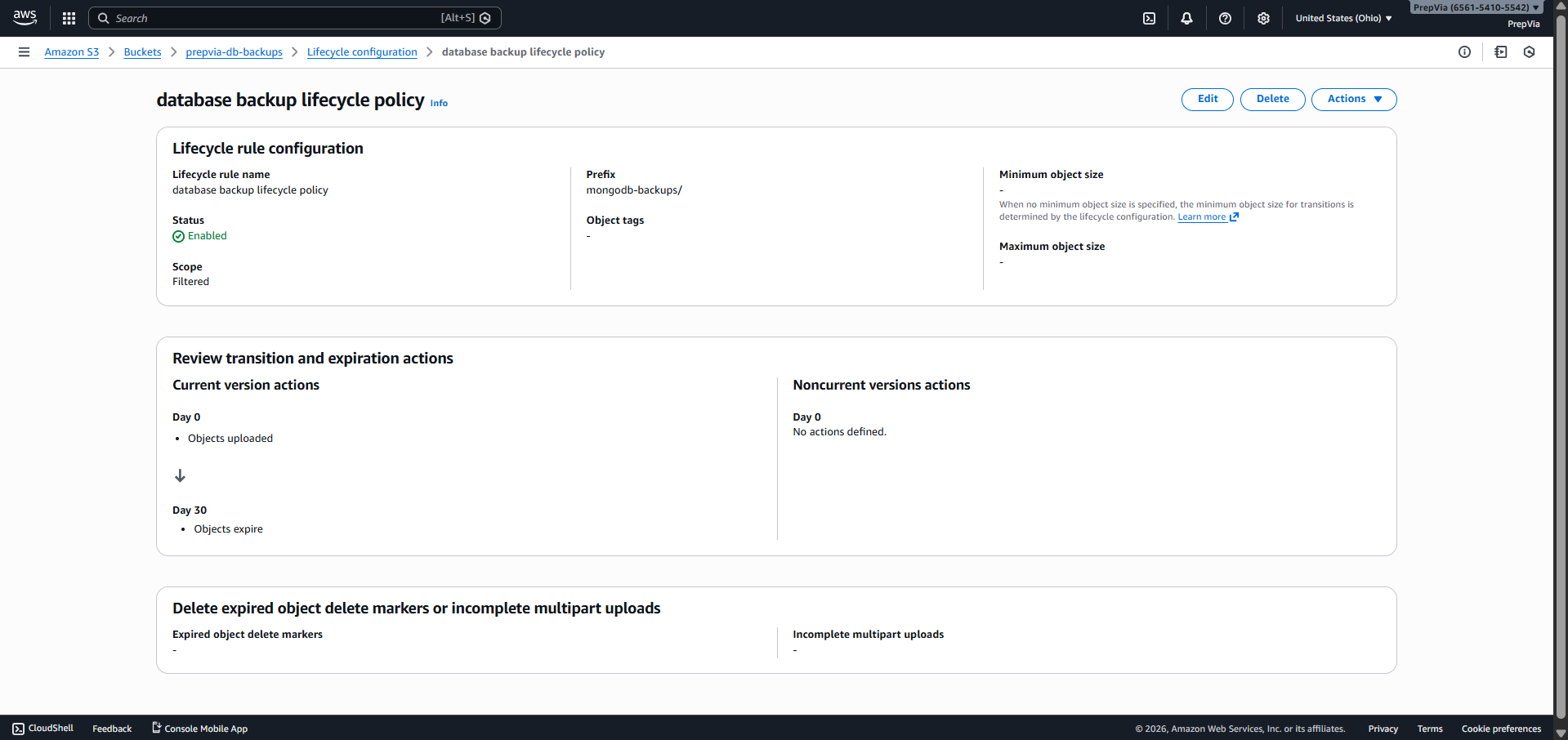Image resolution: width=1568 pixels, height=740 pixels.
Task: Open the settings gear in top bar
Action: point(1263,18)
